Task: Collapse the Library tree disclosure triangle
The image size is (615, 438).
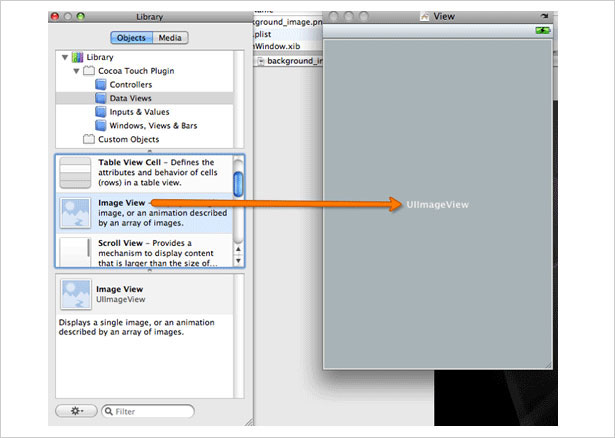Action: [x=65, y=57]
